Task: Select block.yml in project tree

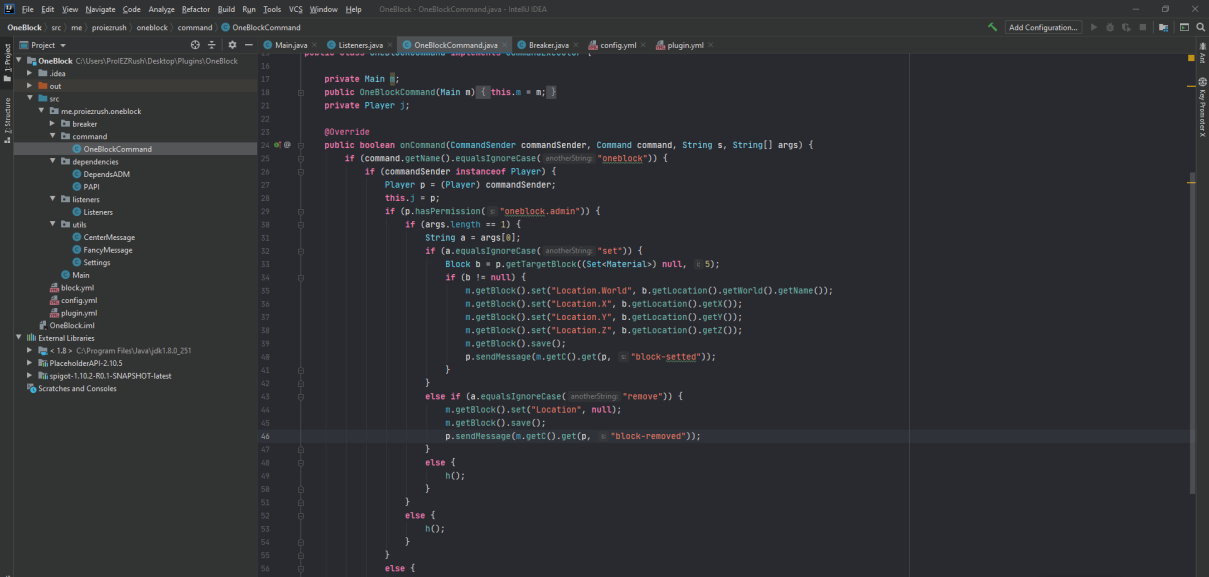Action: (x=77, y=288)
